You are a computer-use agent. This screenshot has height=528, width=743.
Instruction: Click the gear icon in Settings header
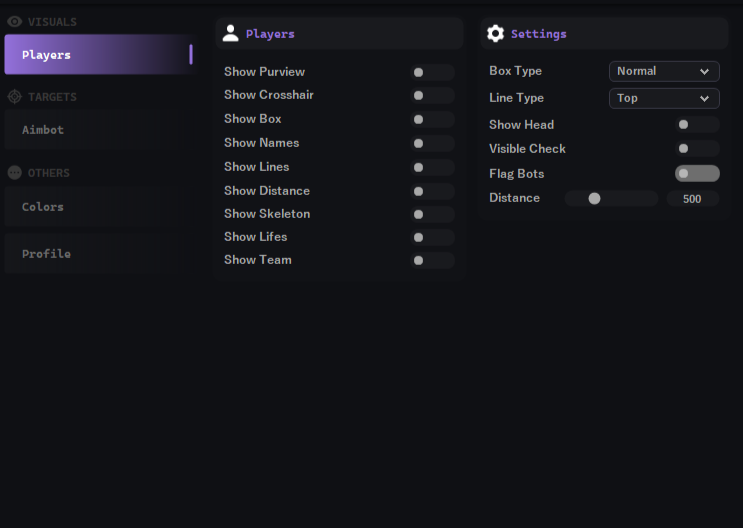pyautogui.click(x=495, y=34)
